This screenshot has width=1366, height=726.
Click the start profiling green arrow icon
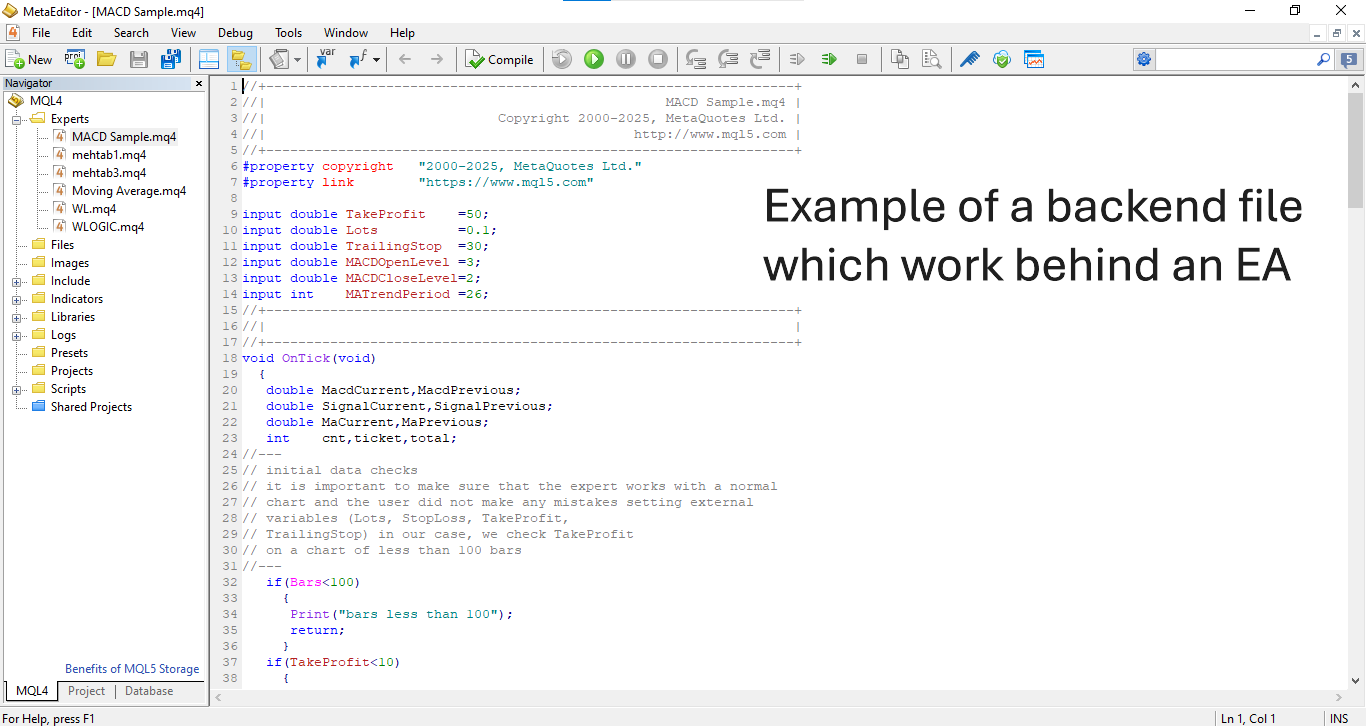(x=829, y=59)
